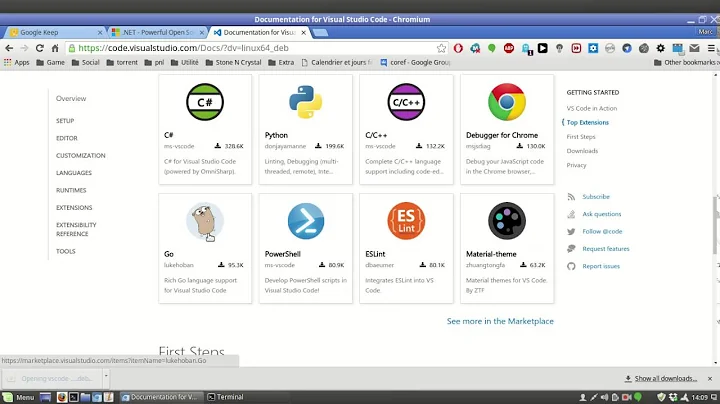Image resolution: width=720 pixels, height=404 pixels.
Task: Switch to the Google Keep tab
Action: pos(54,33)
